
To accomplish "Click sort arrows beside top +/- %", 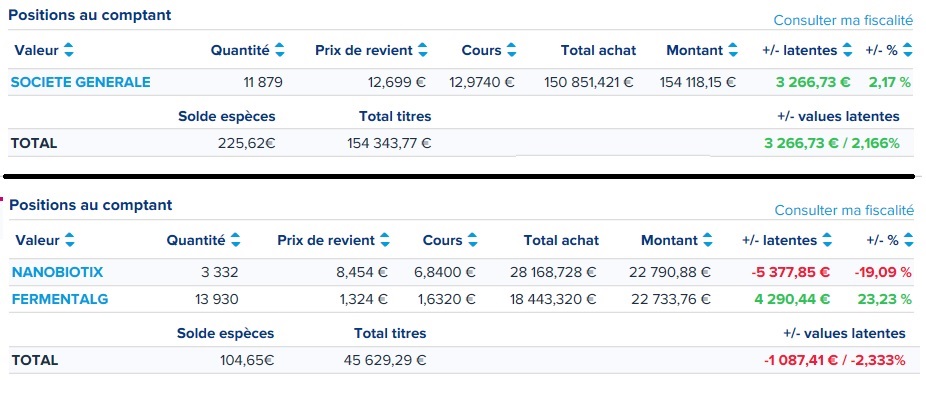I will [x=908, y=50].
